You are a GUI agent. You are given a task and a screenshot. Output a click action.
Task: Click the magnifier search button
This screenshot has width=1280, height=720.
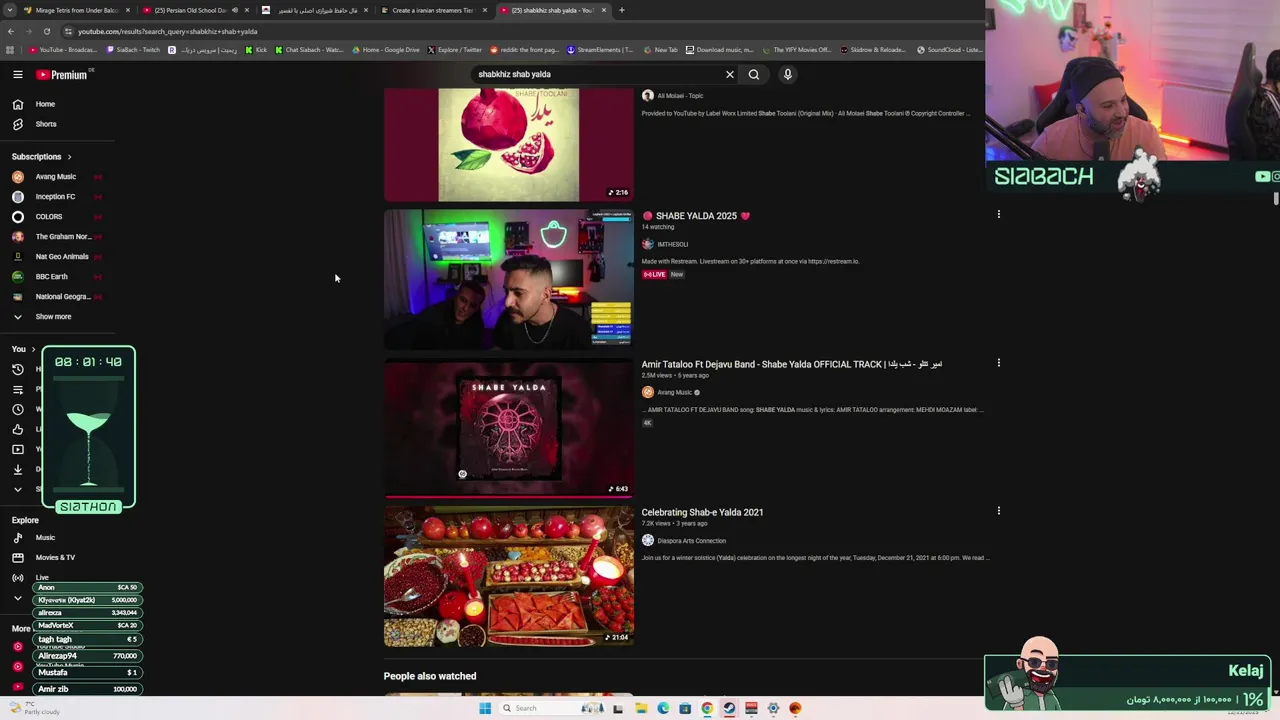[754, 74]
